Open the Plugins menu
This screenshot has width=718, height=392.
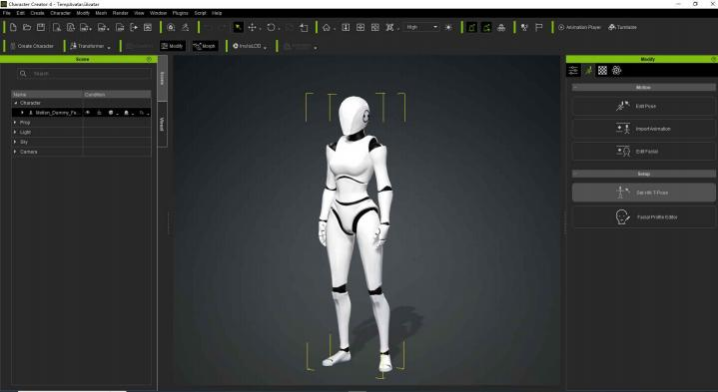(x=180, y=13)
